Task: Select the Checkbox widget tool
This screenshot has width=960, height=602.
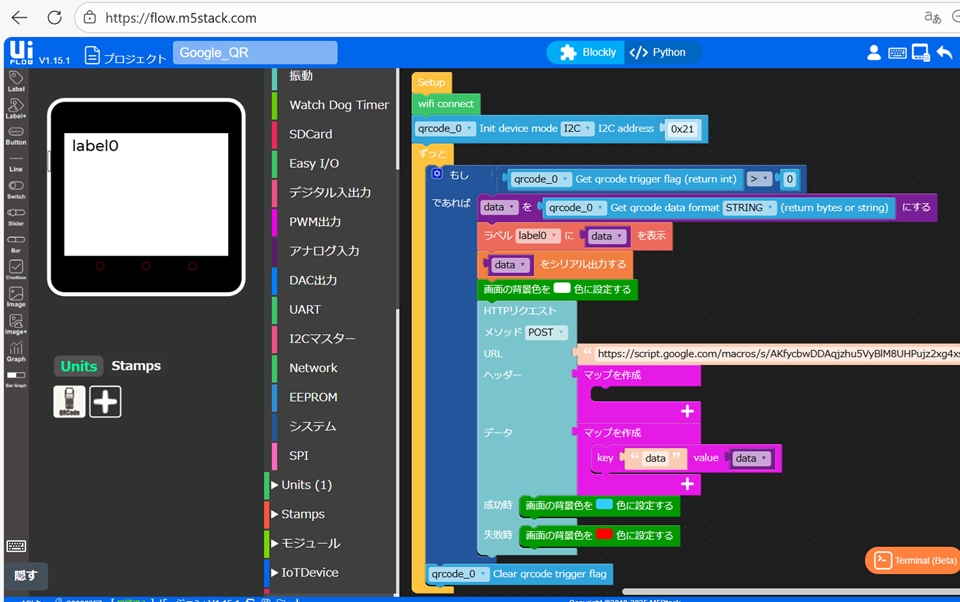Action: point(16,269)
